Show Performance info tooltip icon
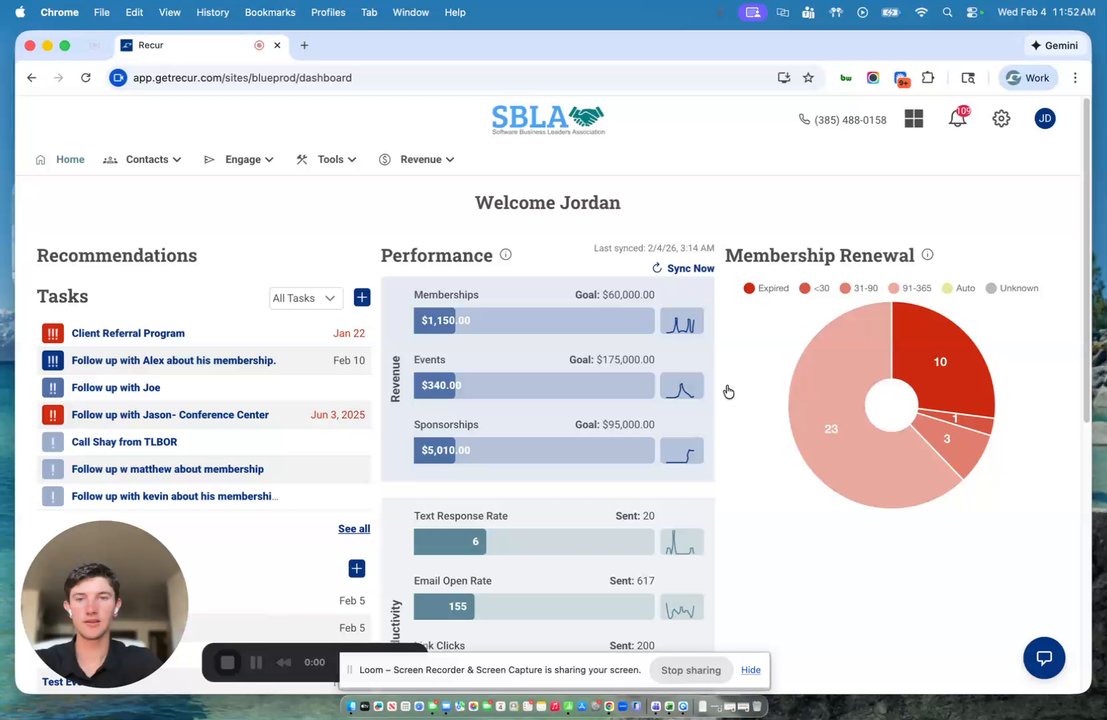The height and width of the screenshot is (720, 1107). [x=505, y=254]
